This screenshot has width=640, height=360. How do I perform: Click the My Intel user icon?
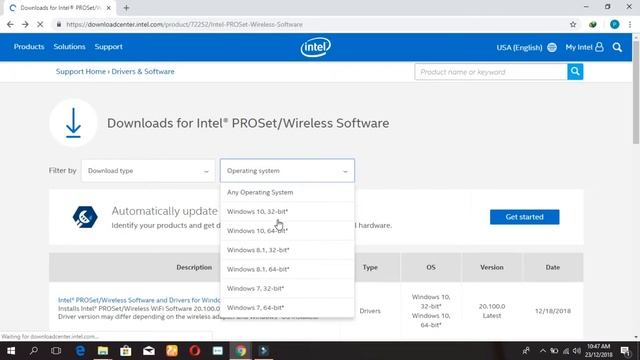(x=599, y=47)
